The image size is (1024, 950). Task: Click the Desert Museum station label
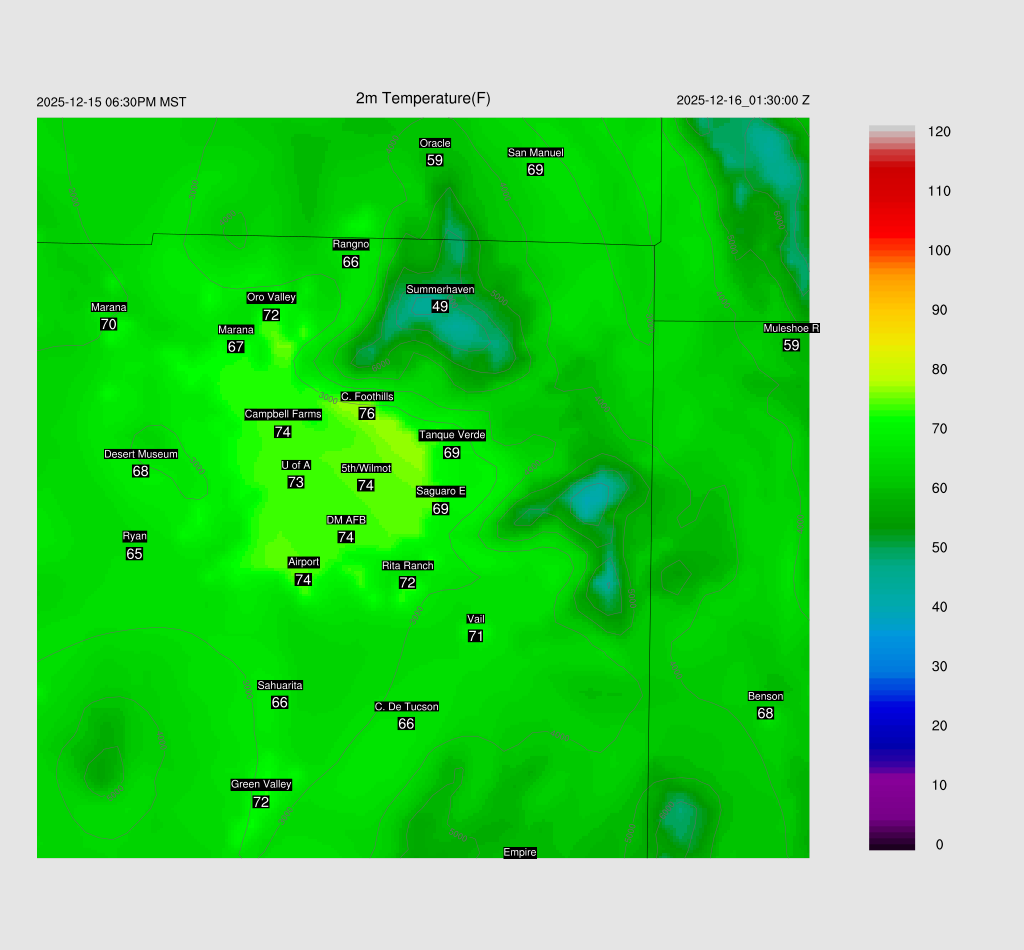(x=140, y=454)
